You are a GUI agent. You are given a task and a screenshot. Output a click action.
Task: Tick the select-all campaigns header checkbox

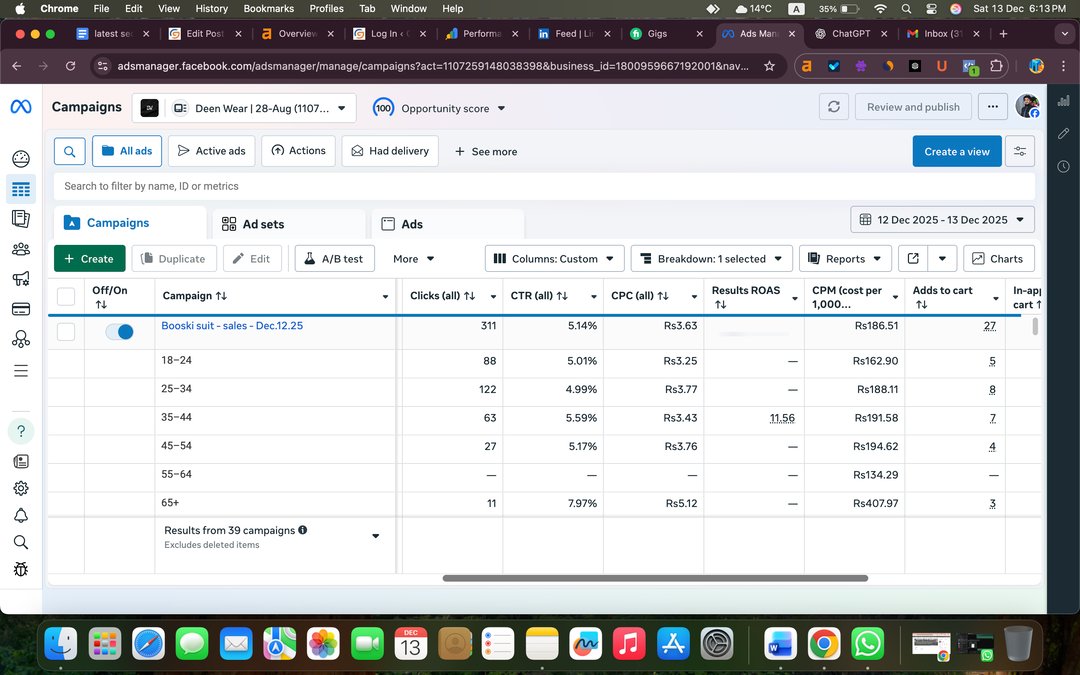click(66, 296)
